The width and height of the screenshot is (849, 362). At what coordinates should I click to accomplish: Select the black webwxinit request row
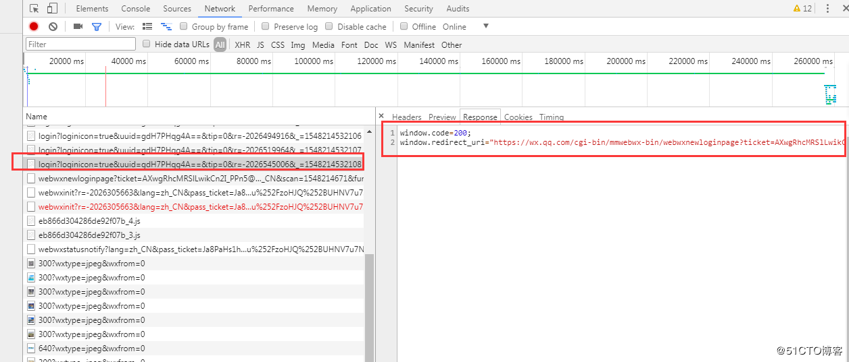click(x=194, y=193)
